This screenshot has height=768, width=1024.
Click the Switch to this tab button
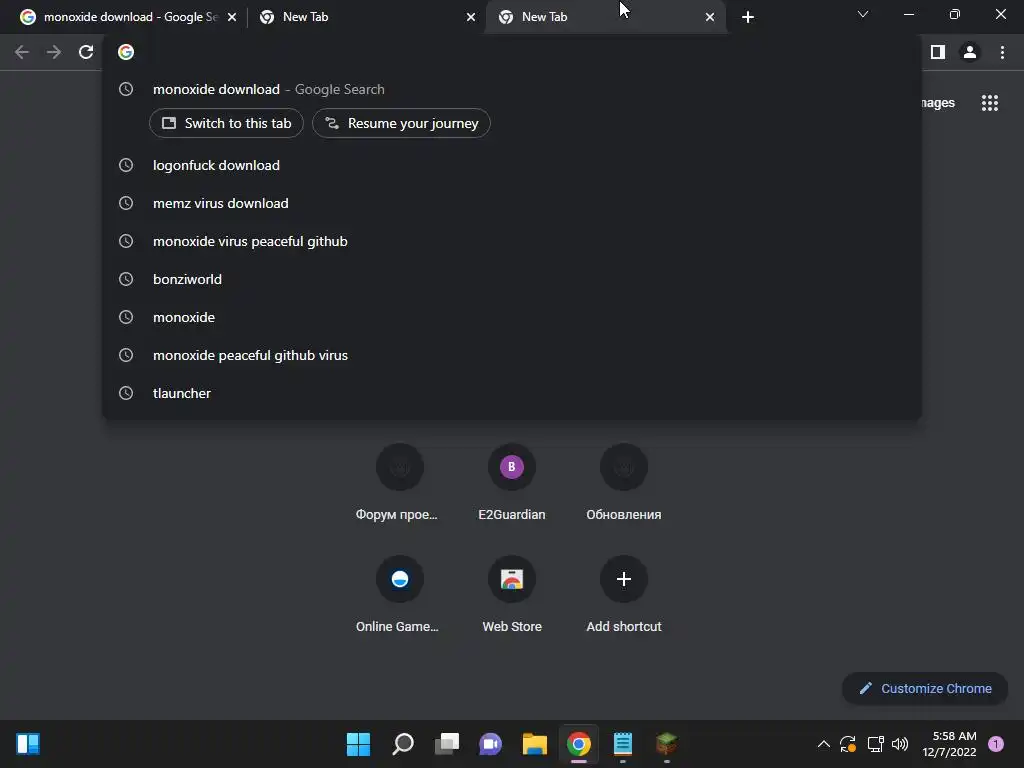pos(226,123)
